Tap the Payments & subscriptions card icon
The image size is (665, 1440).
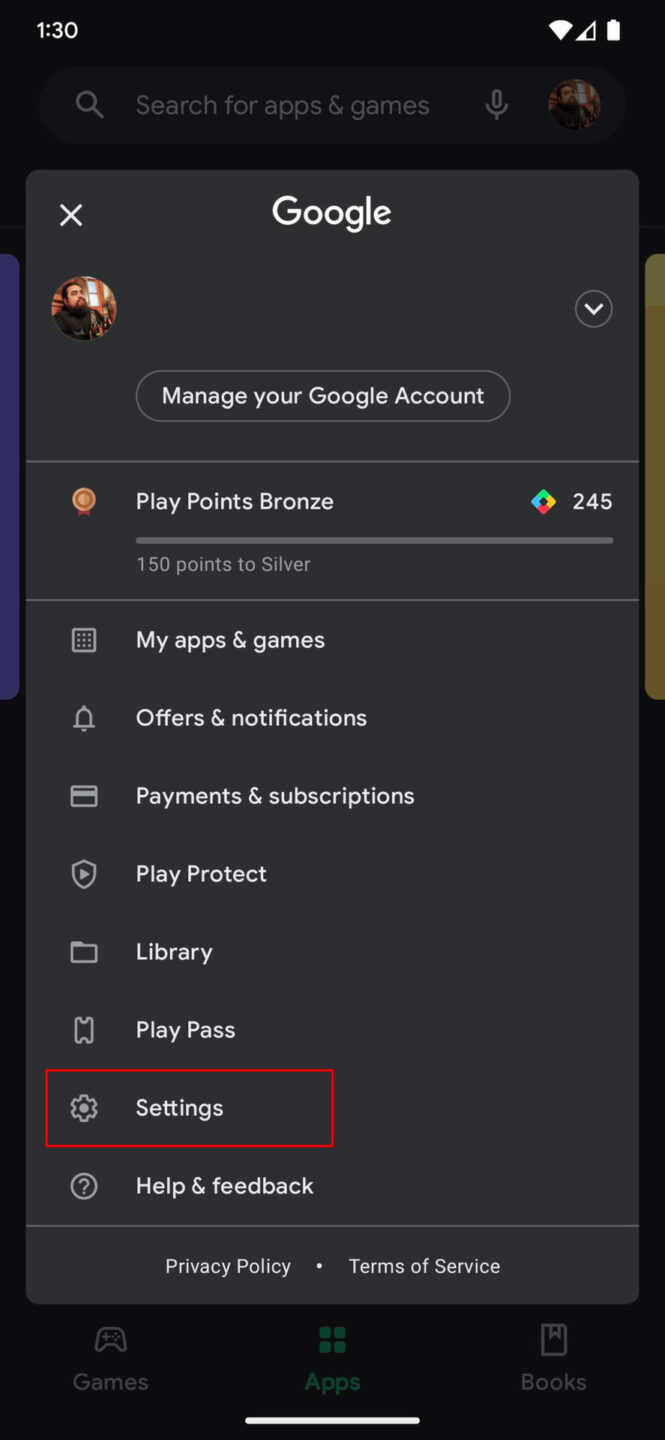[x=84, y=796]
